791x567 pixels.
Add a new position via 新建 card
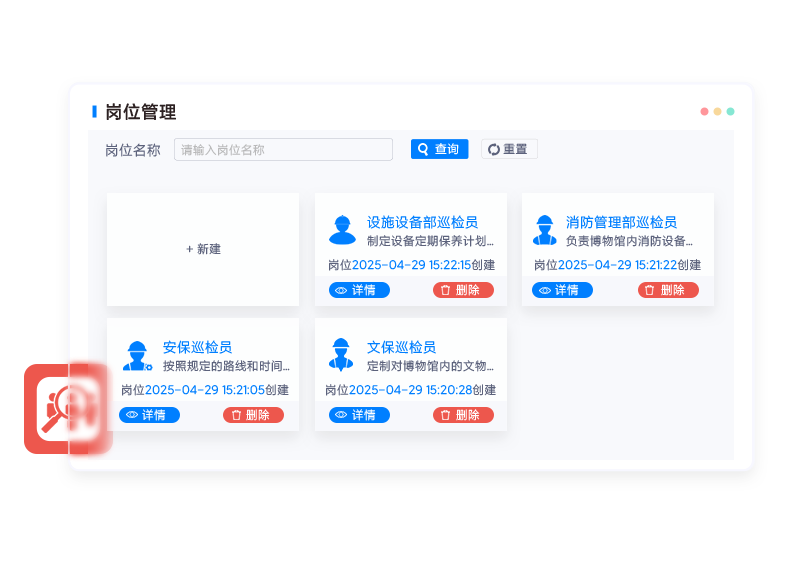click(x=203, y=249)
